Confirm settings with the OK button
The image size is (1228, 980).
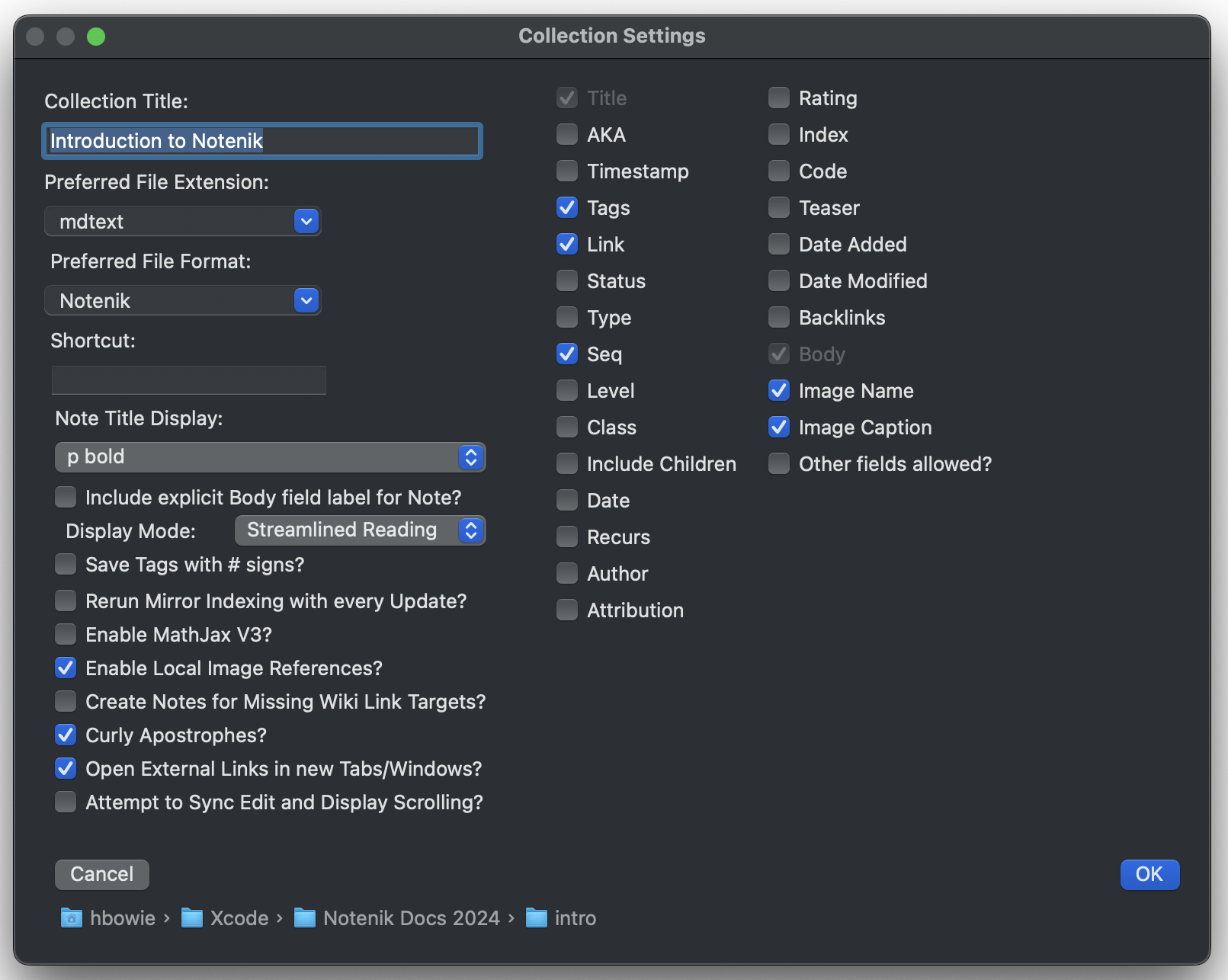point(1149,874)
